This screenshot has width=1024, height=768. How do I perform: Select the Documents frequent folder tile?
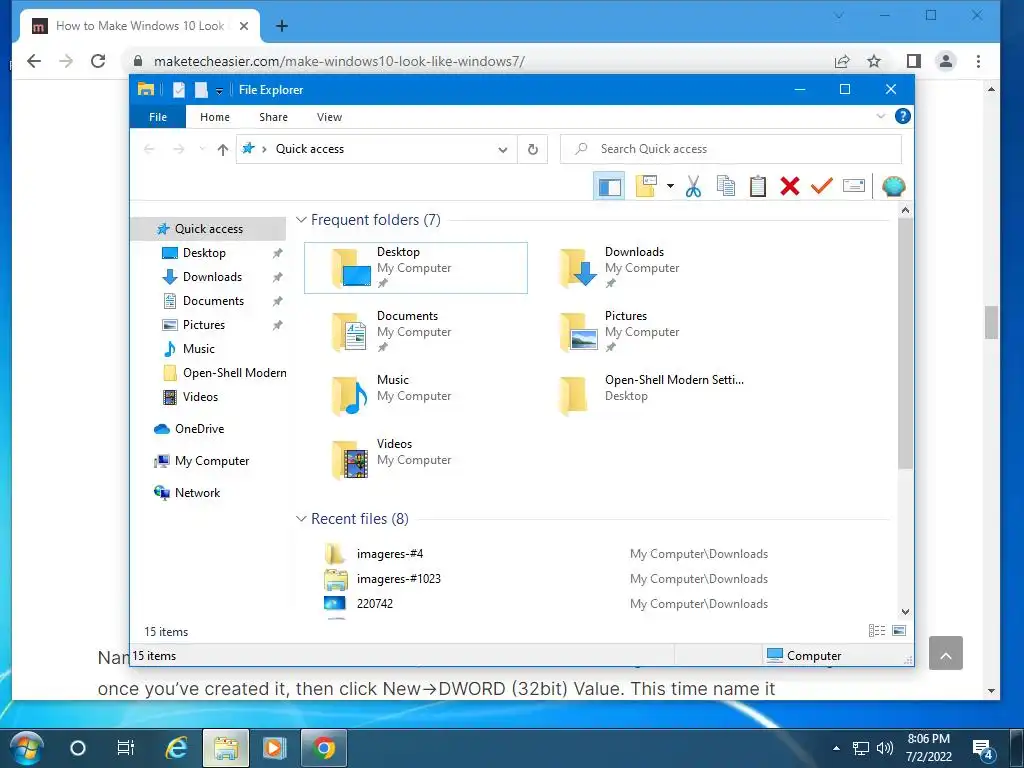[416, 332]
